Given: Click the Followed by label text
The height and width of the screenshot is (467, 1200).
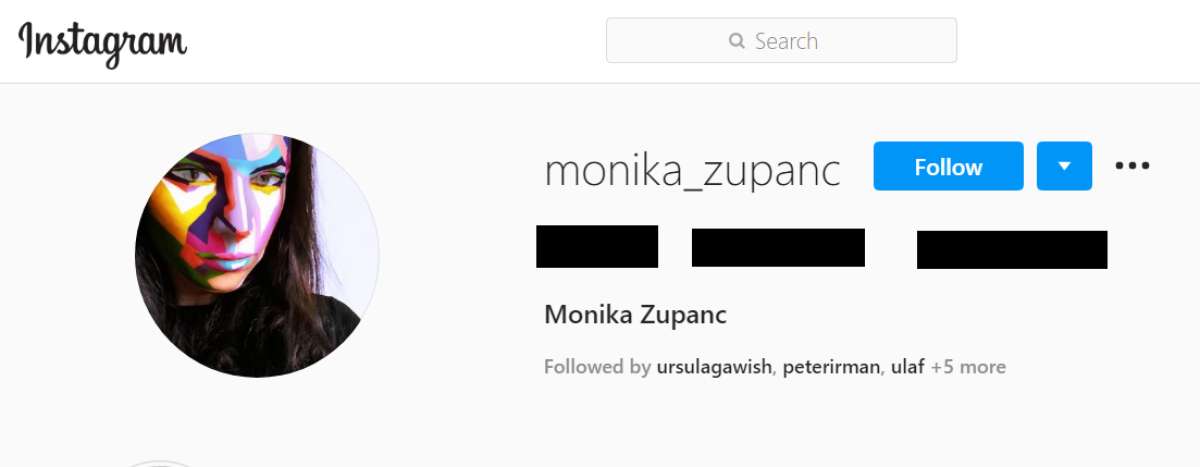Looking at the screenshot, I should pos(597,367).
